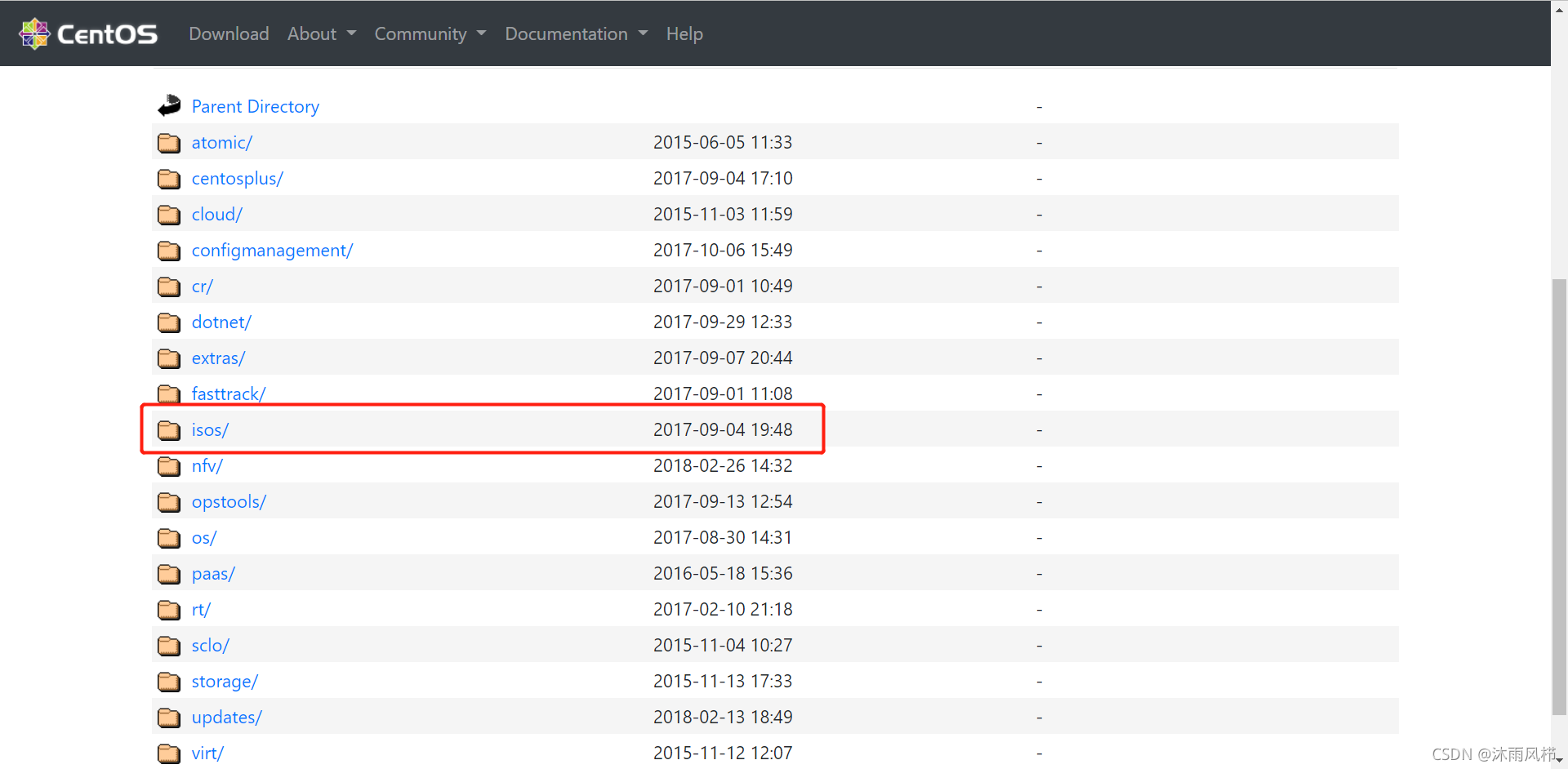The image size is (1568, 769).
Task: Click the folder icon next to isos/
Action: pos(169,430)
